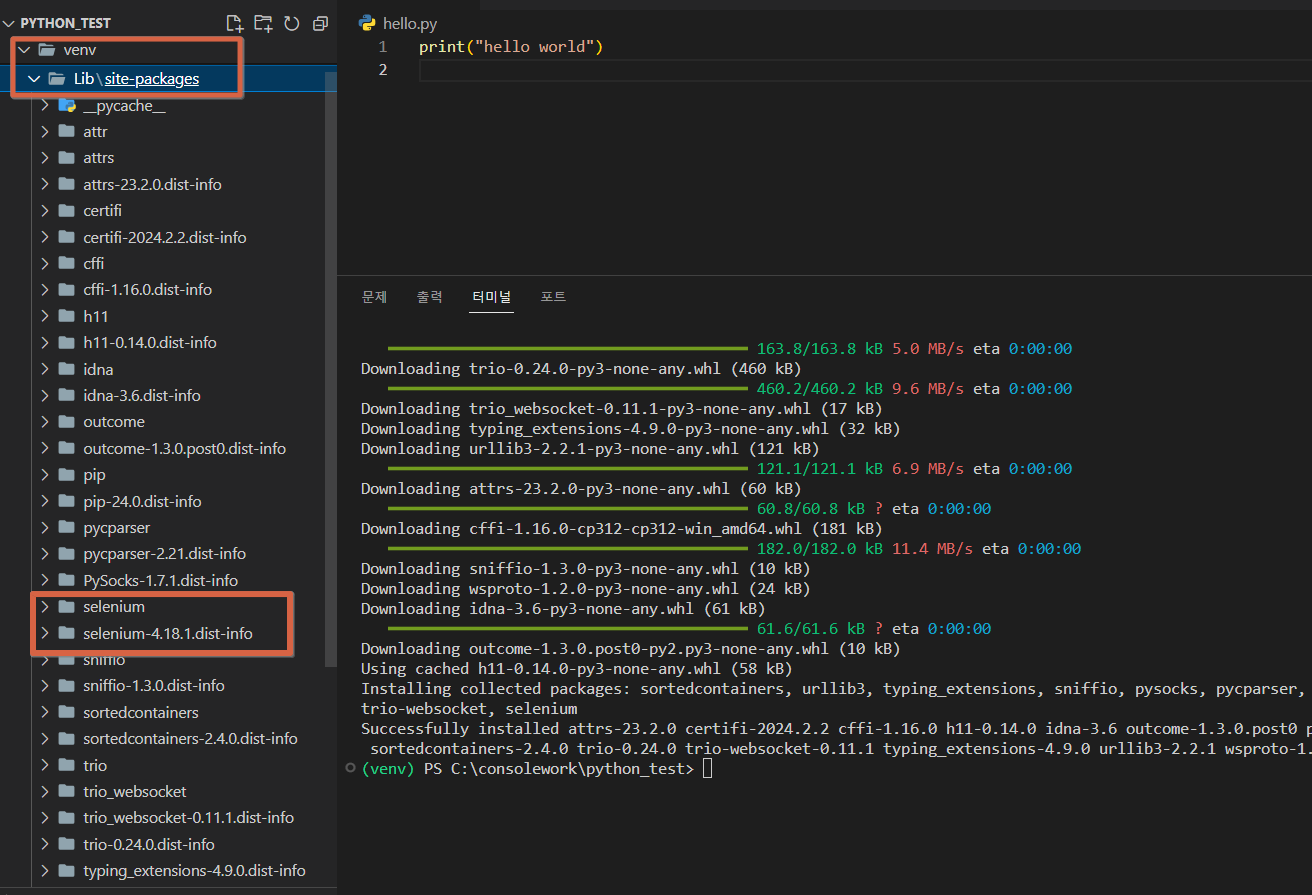Image resolution: width=1312 pixels, height=895 pixels.
Task: Expand the trio_websocket folder chevron
Action: tap(44, 791)
